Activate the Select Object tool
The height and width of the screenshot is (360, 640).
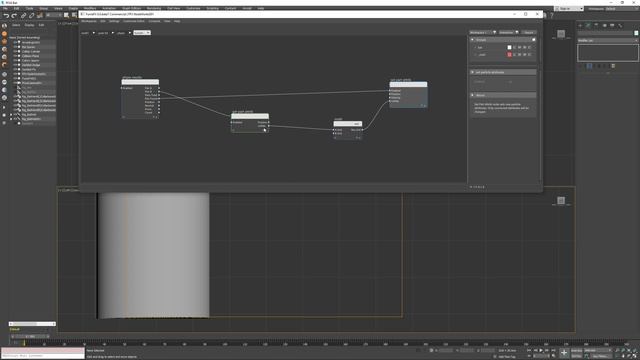click(67, 16)
